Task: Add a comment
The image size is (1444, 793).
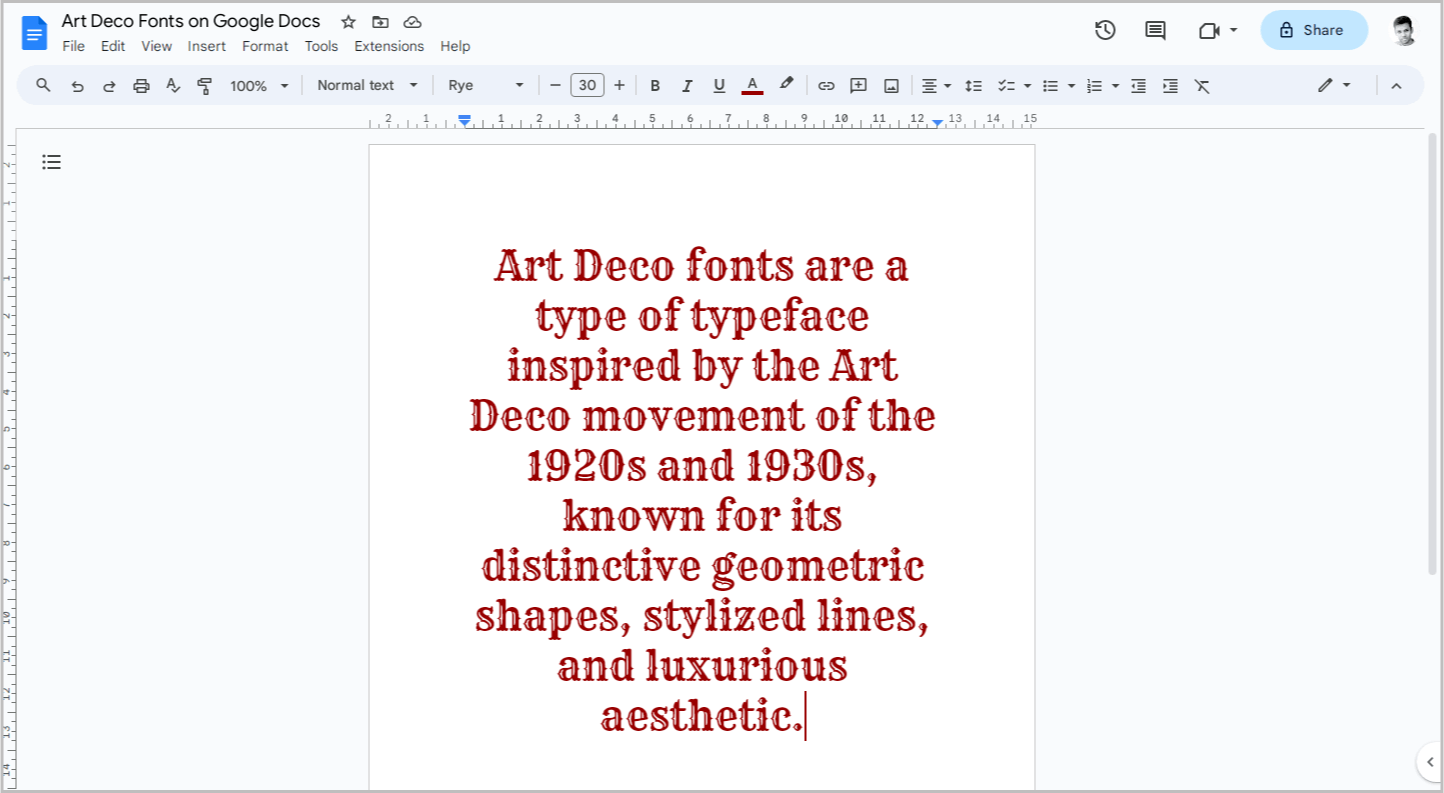Action: [x=858, y=85]
